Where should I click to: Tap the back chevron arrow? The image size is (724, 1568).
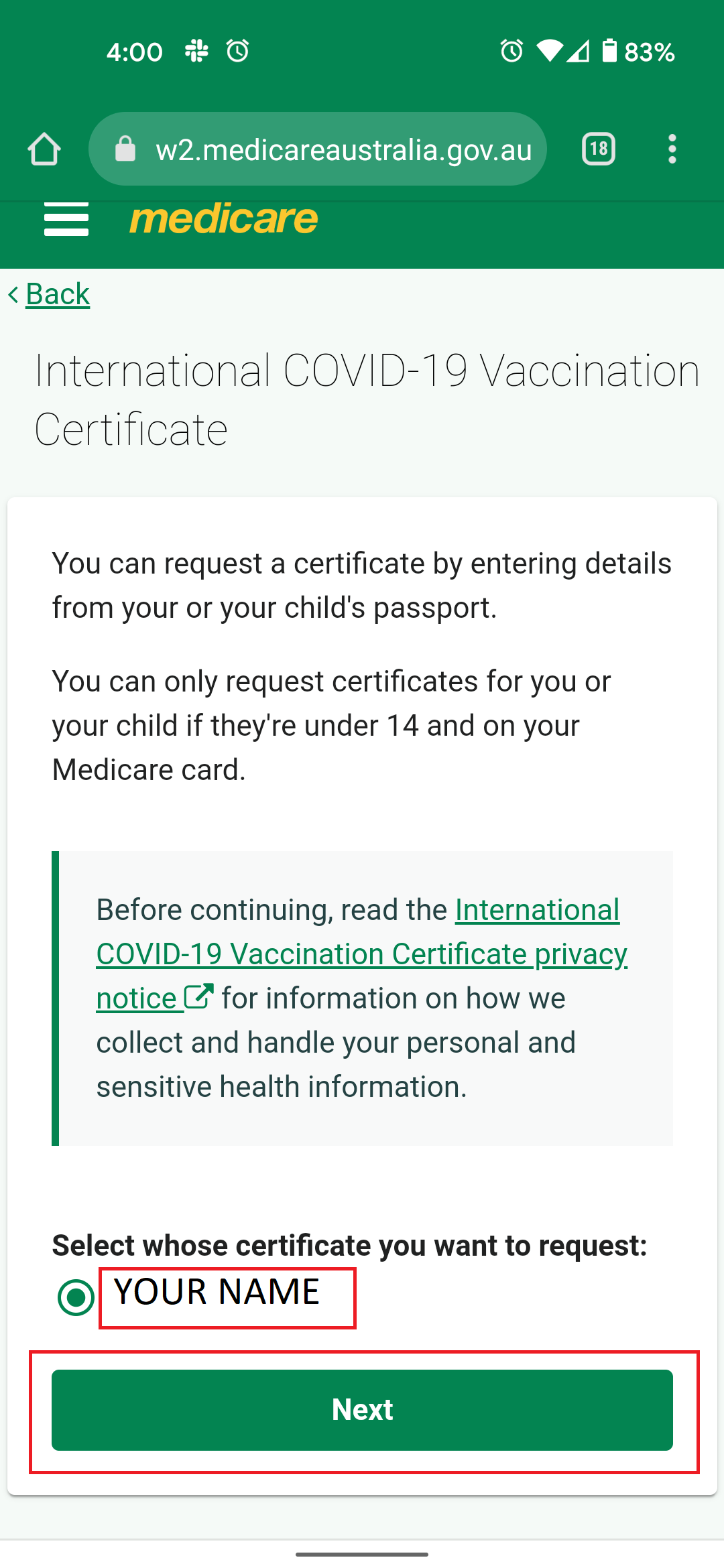tap(13, 294)
